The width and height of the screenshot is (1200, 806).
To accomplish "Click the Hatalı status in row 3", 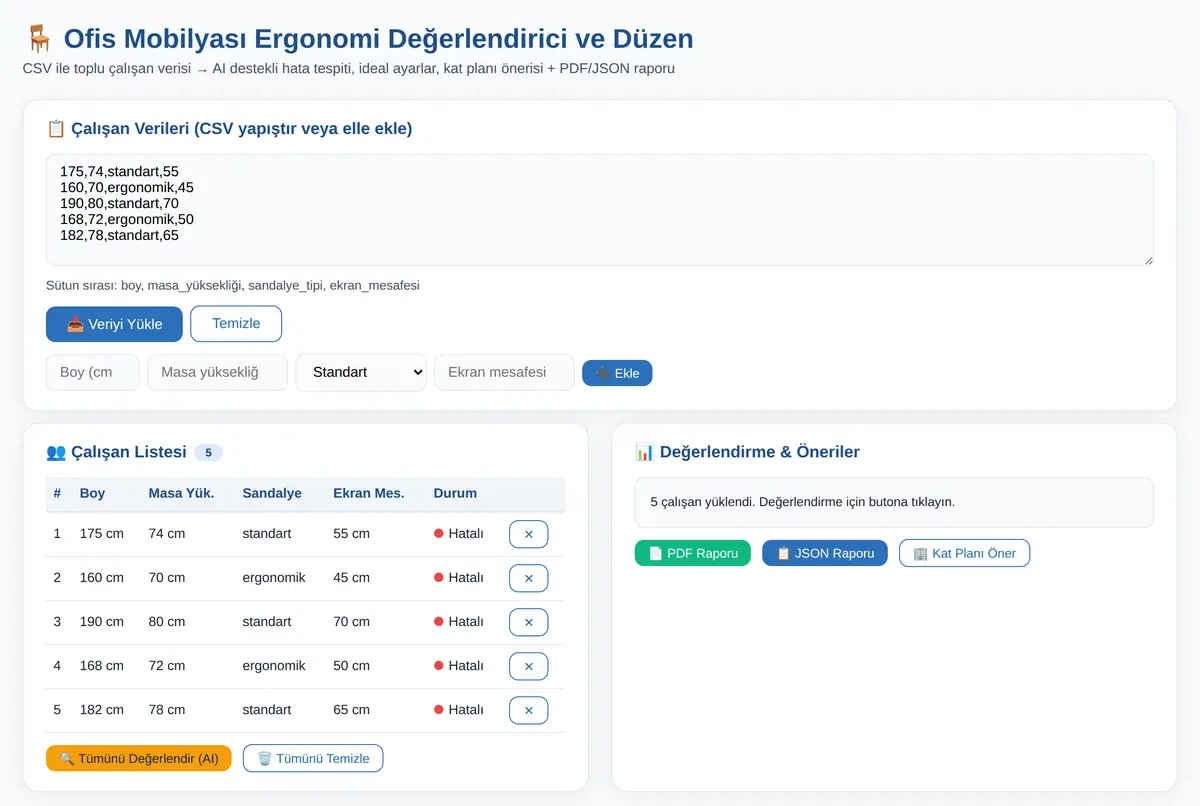I will (x=459, y=622).
